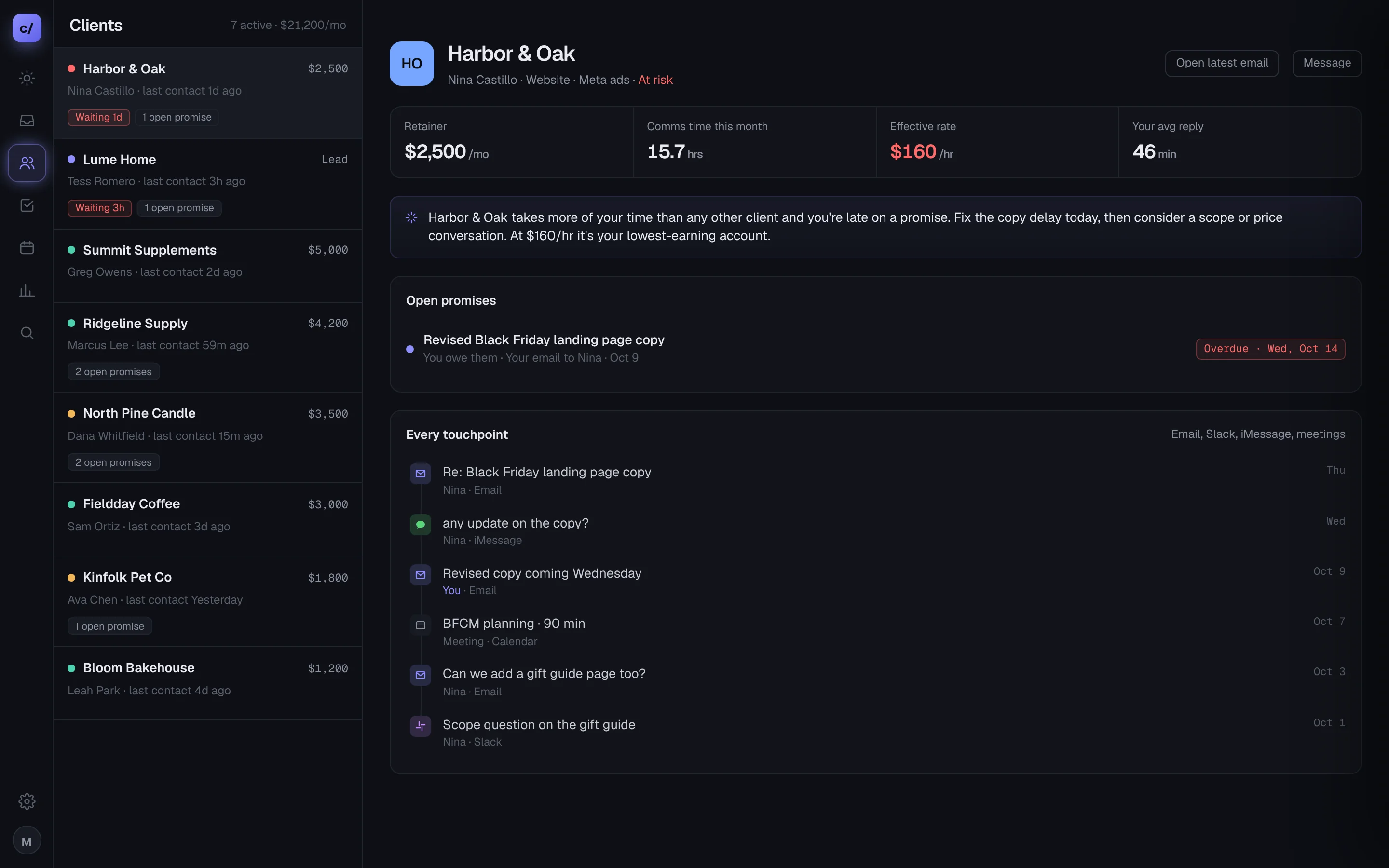
Task: Select the Clients people icon
Action: click(27, 163)
